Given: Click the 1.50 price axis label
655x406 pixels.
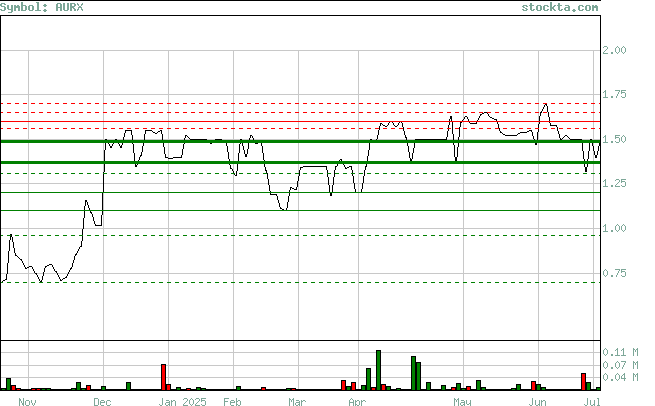Looking at the screenshot, I should click(614, 139).
